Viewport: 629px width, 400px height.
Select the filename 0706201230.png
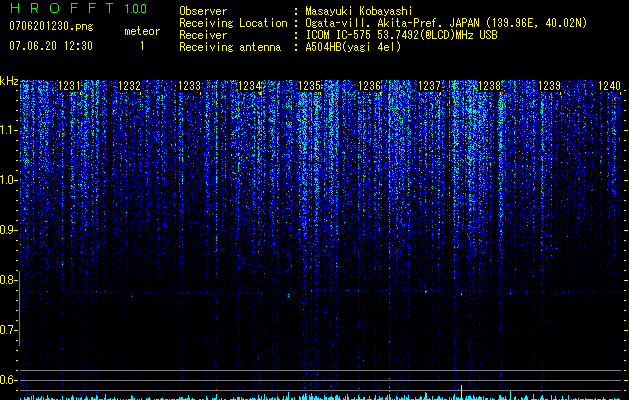point(51,26)
